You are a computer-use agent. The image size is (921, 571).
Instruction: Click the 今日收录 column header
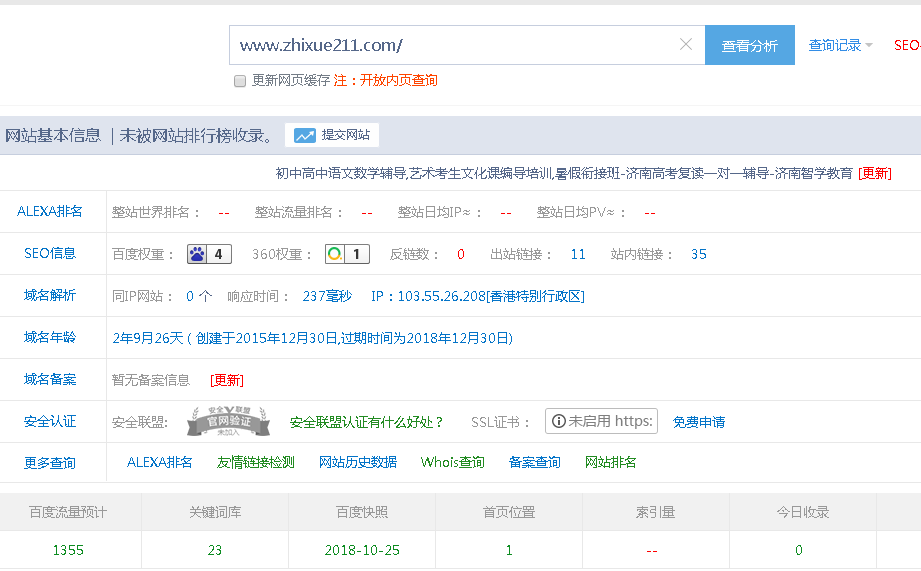(x=803, y=512)
